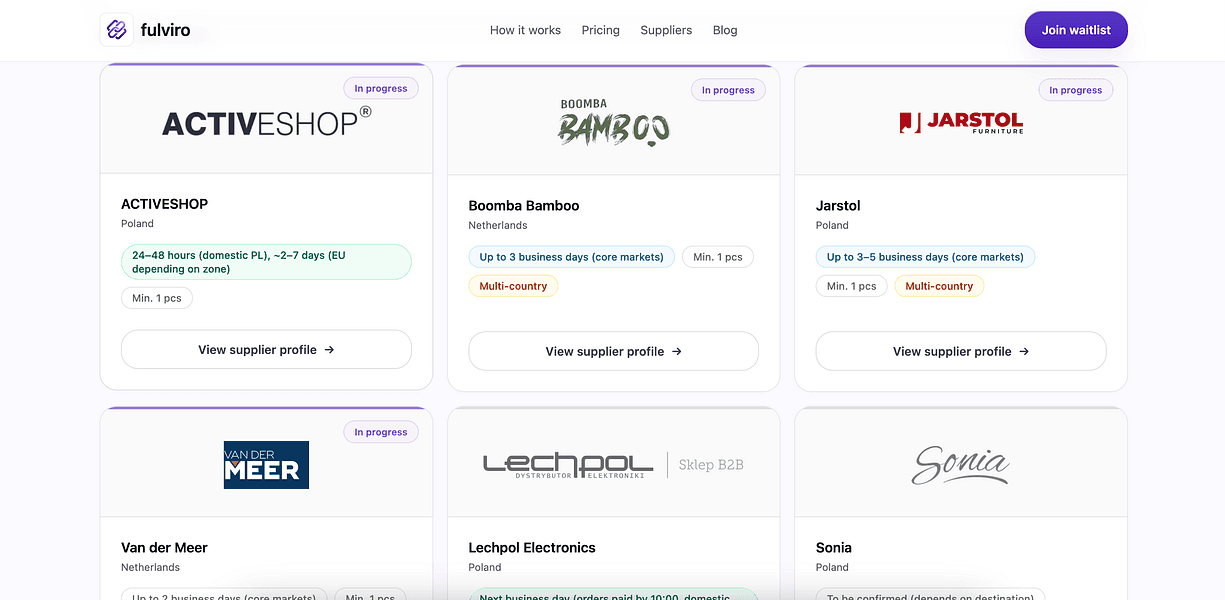Screen dimensions: 1225x600
Task: Click the Join waitlist button
Action: pyautogui.click(x=1076, y=30)
